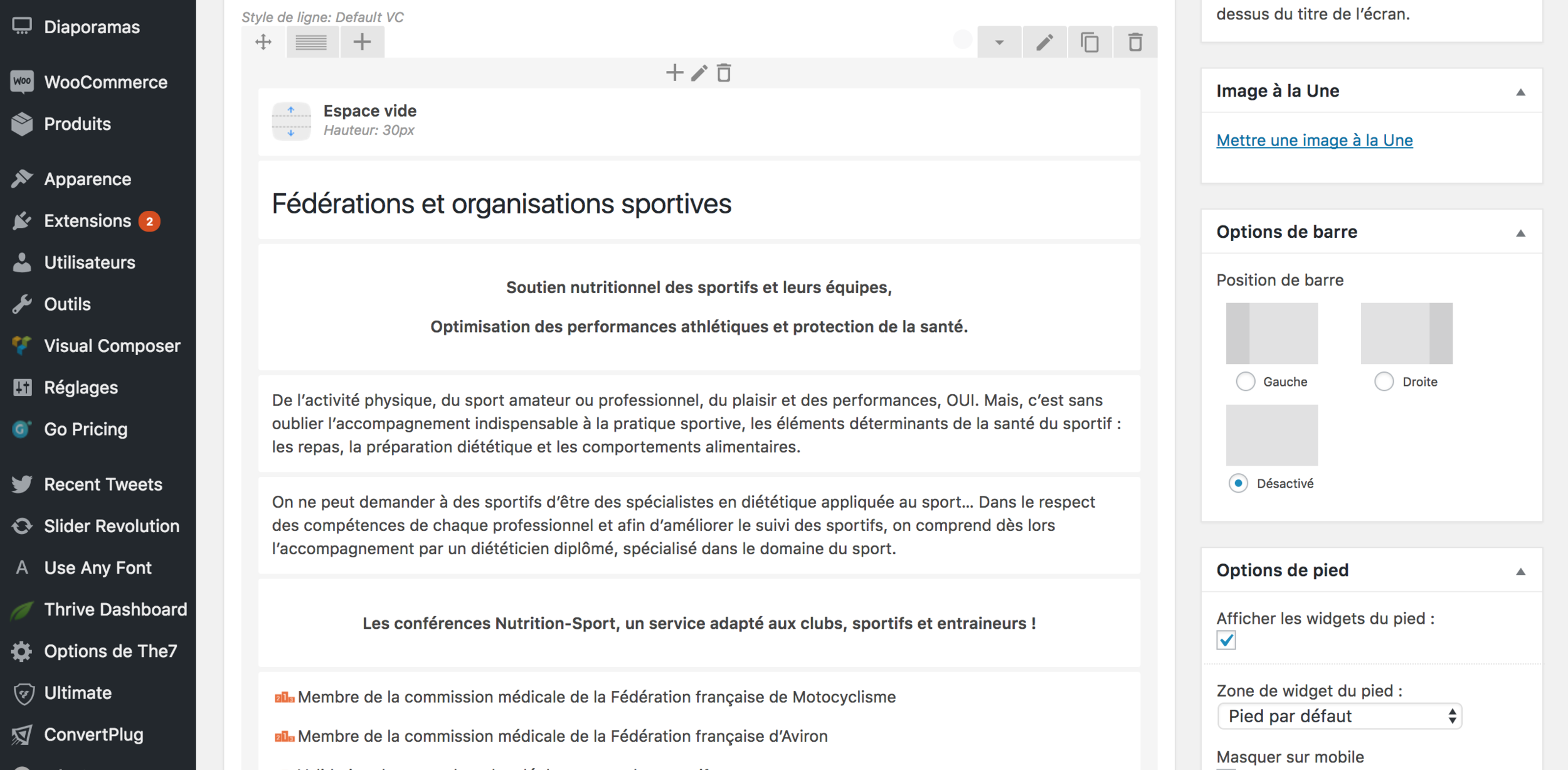Click the row's add column plus icon
Viewport: 1568px width, 770px height.
(x=362, y=42)
